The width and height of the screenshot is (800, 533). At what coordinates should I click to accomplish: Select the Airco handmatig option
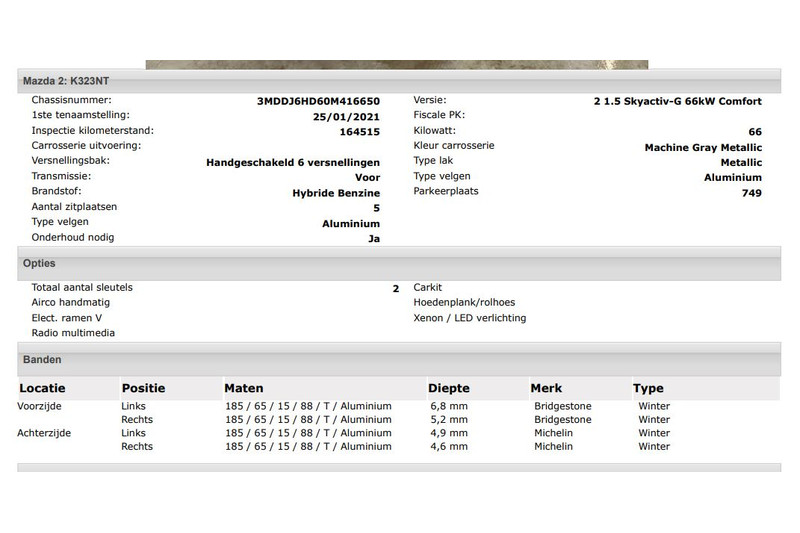pyautogui.click(x=70, y=302)
